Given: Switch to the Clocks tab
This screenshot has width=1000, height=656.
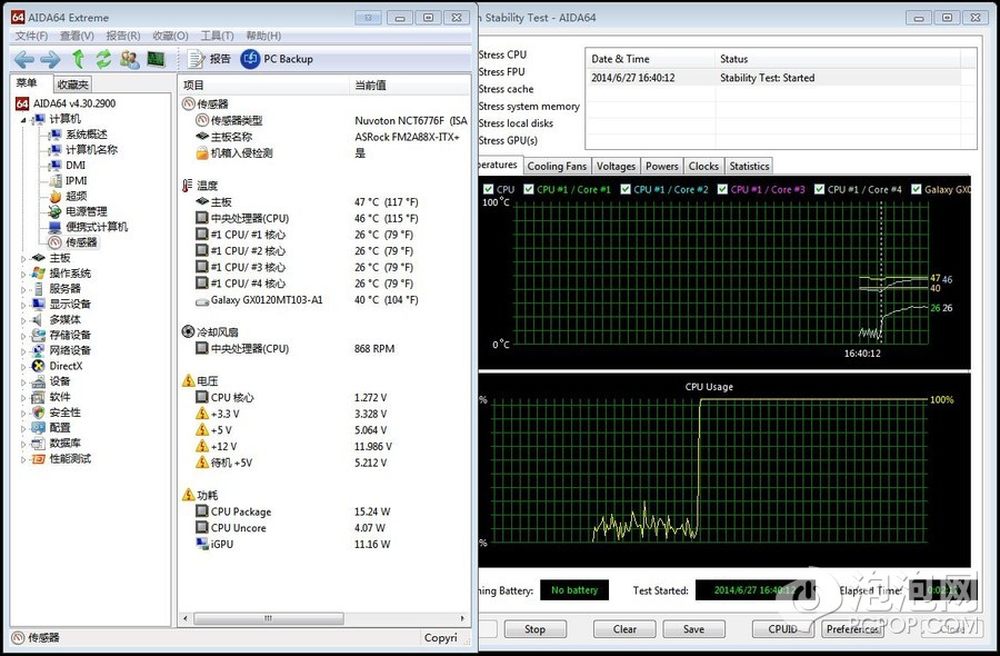Looking at the screenshot, I should [703, 166].
